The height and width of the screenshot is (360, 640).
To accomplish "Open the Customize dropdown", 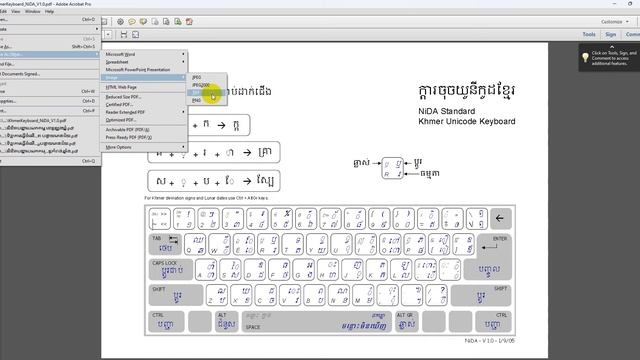I will point(615,22).
